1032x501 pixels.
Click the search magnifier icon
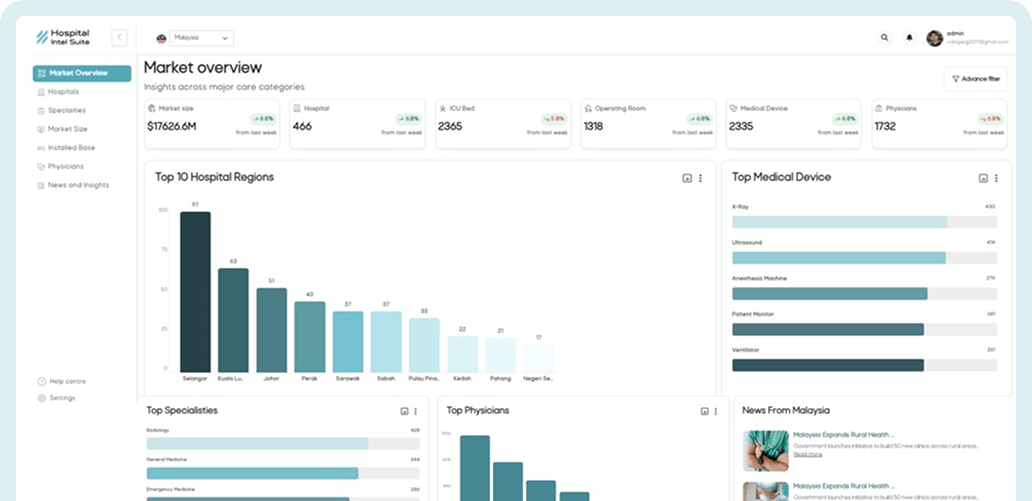point(884,38)
